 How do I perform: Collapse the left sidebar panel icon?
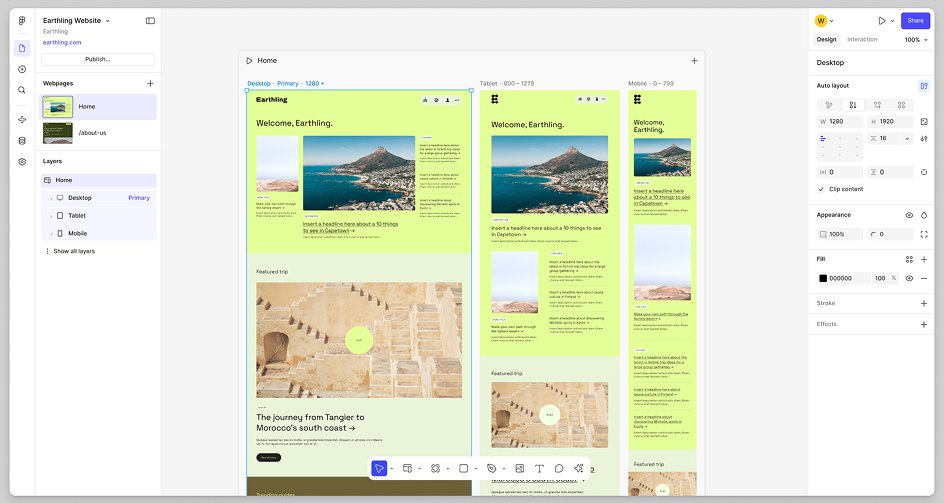(151, 20)
